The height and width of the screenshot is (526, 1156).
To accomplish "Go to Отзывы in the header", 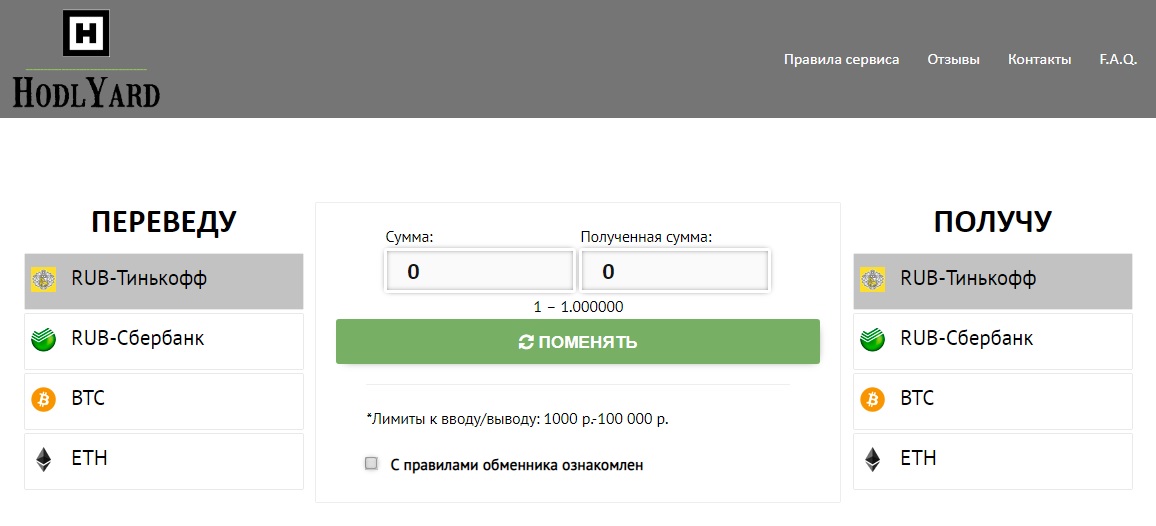I will [953, 60].
